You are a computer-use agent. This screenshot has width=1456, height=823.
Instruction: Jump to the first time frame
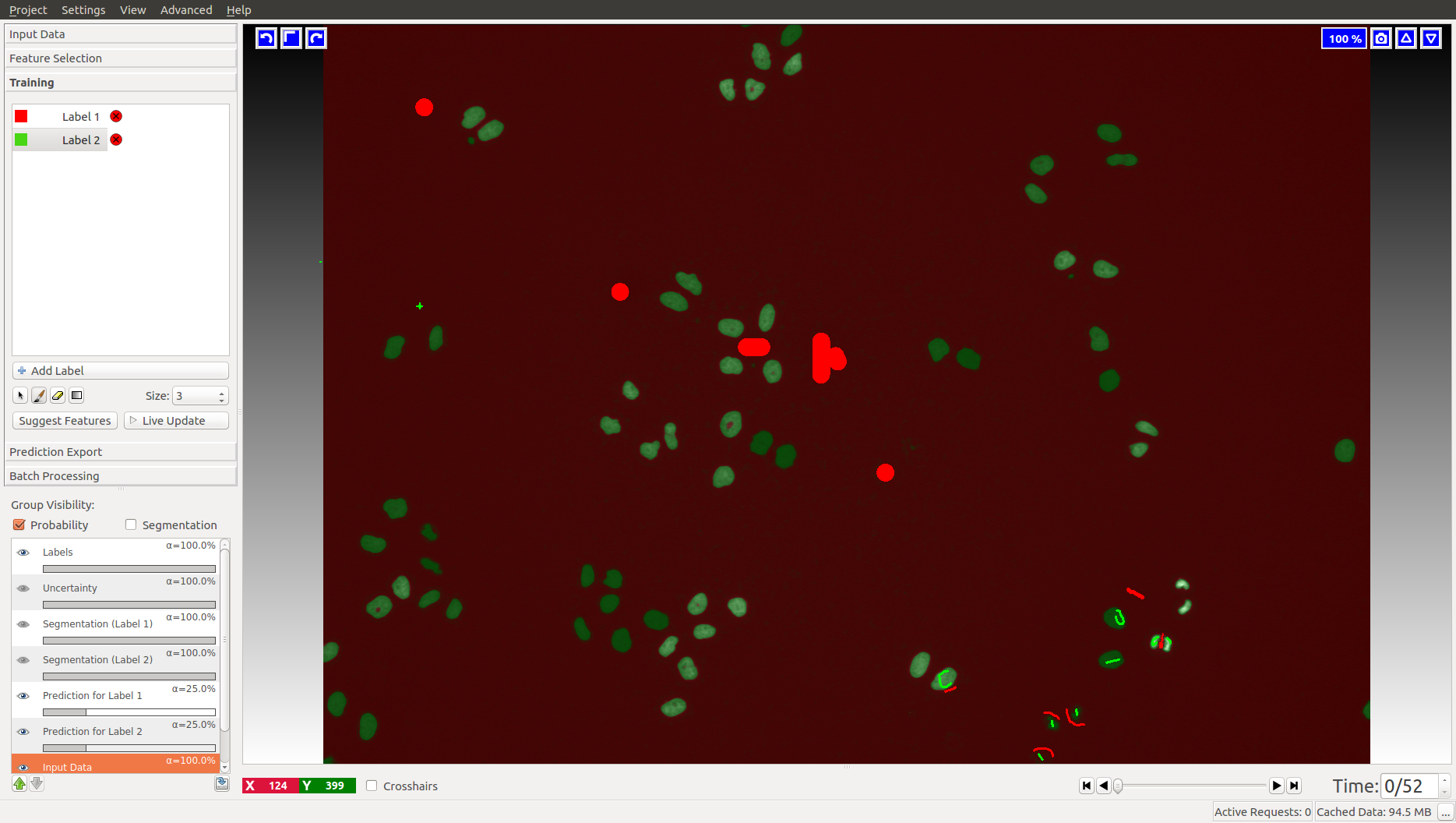click(1087, 786)
